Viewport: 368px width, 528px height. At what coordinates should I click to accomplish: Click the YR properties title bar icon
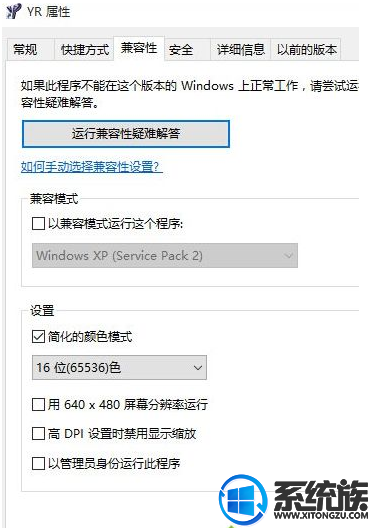point(13,11)
